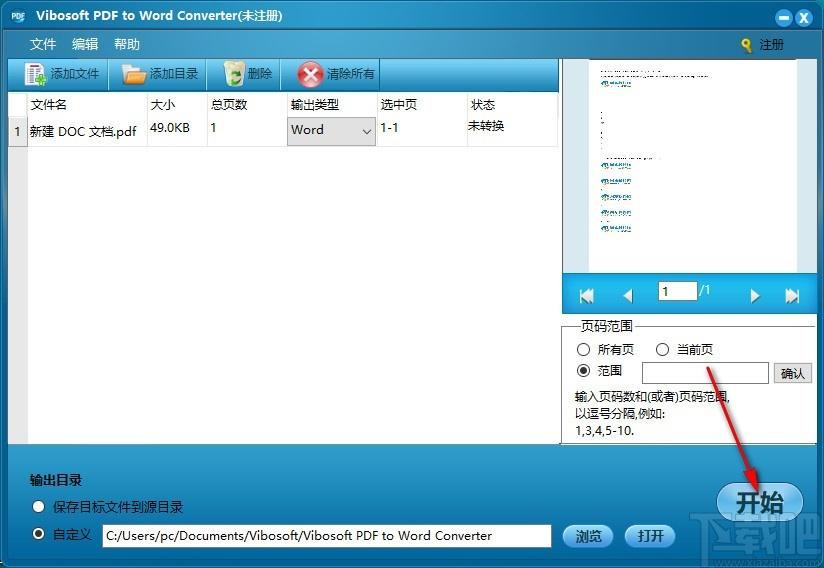Viewport: 824px width, 568px height.
Task: Jump to last preview page
Action: click(x=792, y=296)
